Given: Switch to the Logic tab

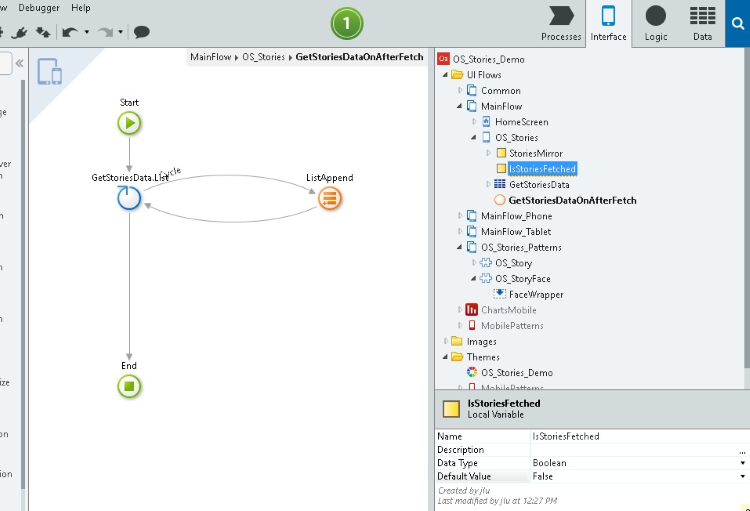Looking at the screenshot, I should [656, 24].
